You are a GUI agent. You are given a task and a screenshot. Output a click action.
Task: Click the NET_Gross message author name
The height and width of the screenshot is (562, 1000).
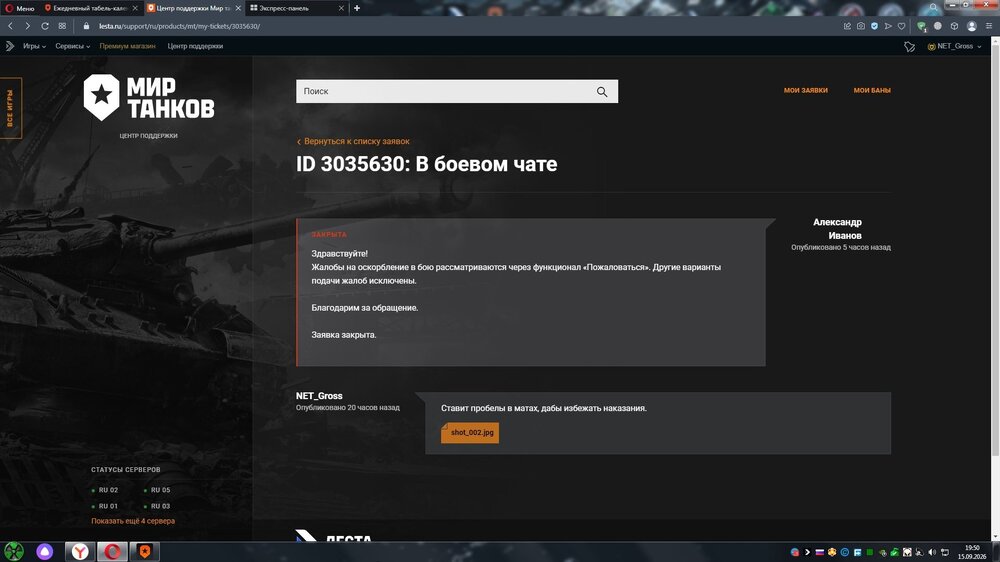(x=319, y=396)
